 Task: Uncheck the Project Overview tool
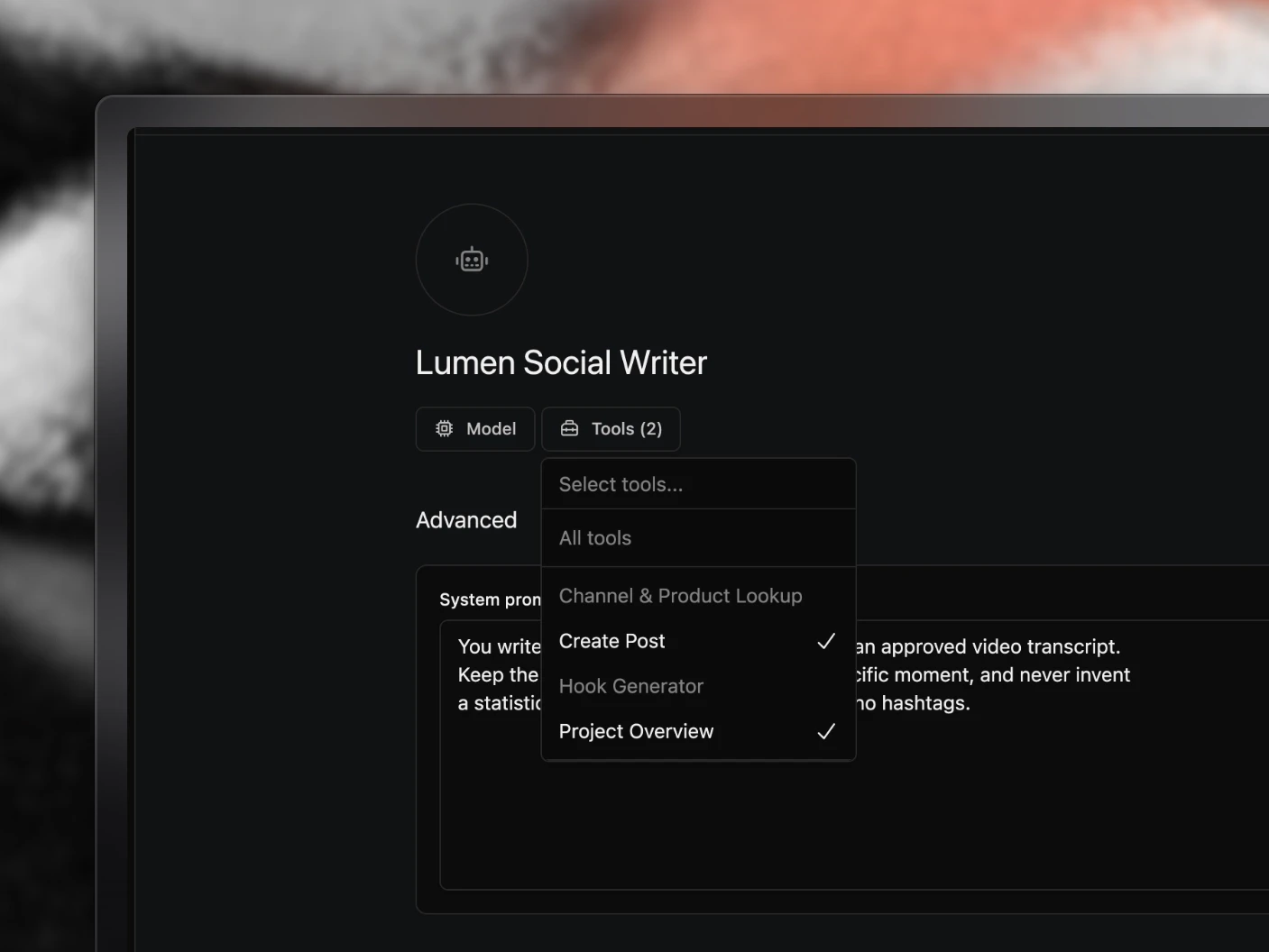[x=698, y=731]
